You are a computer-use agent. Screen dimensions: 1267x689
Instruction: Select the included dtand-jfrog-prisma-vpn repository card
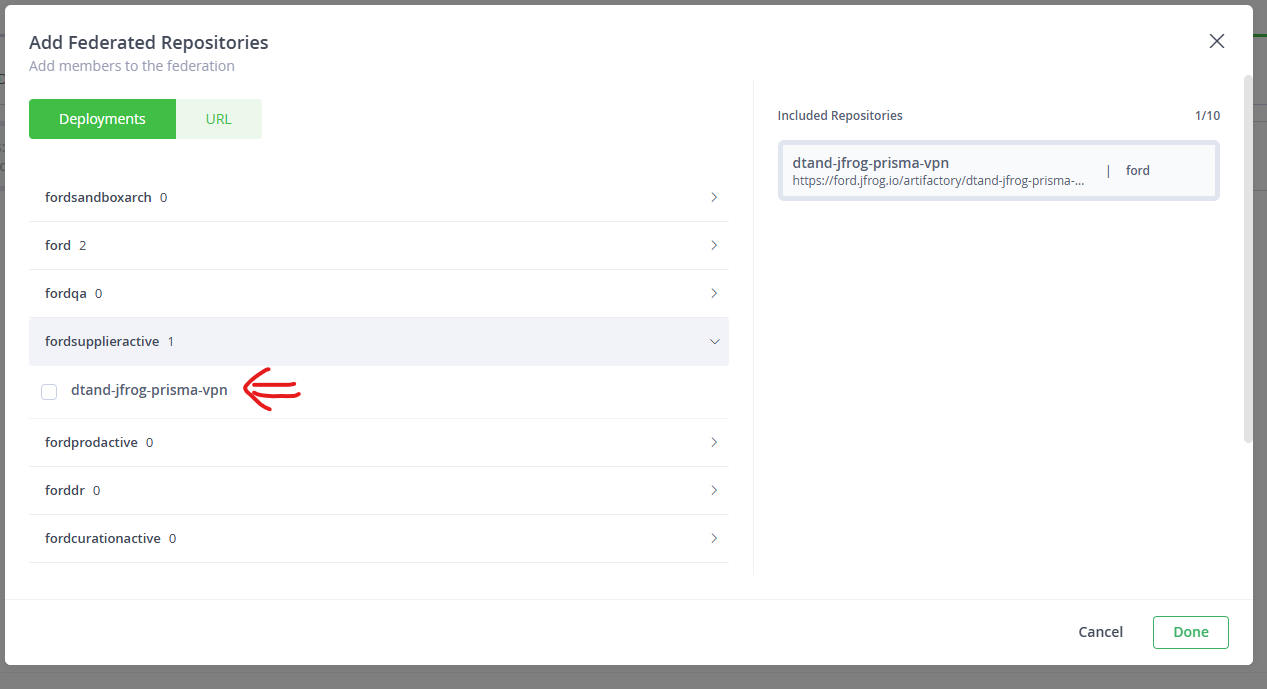click(x=998, y=171)
